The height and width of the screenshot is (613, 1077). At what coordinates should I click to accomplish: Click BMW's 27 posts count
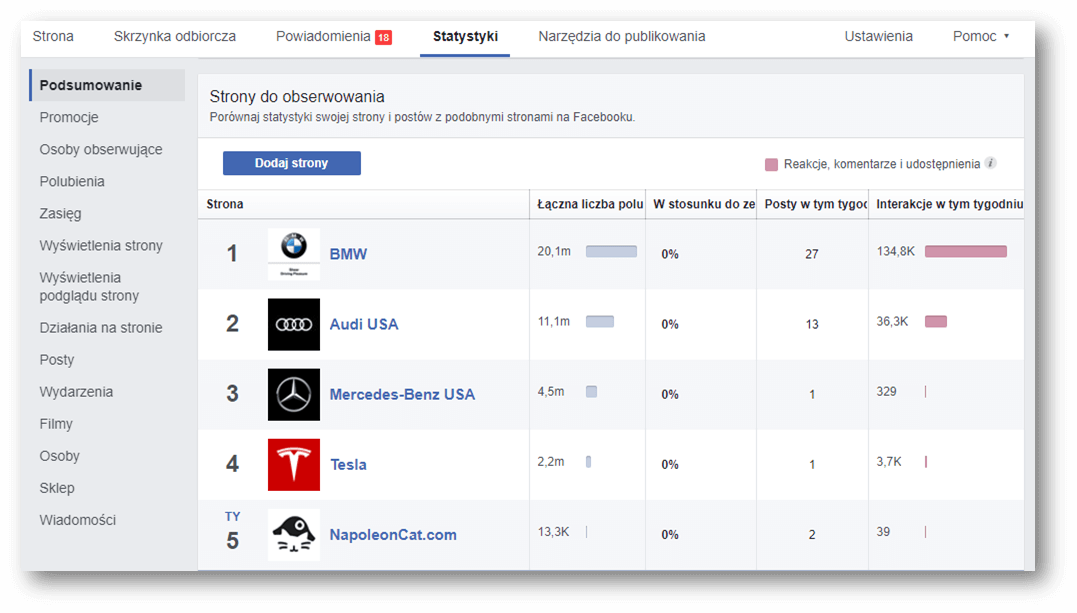click(x=812, y=254)
